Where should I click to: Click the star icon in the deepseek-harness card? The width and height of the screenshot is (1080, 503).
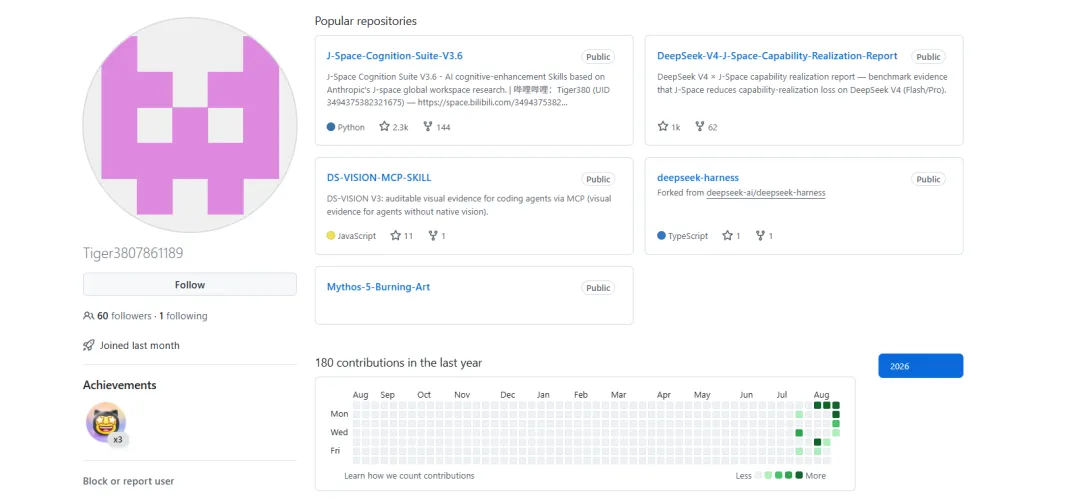click(727, 236)
